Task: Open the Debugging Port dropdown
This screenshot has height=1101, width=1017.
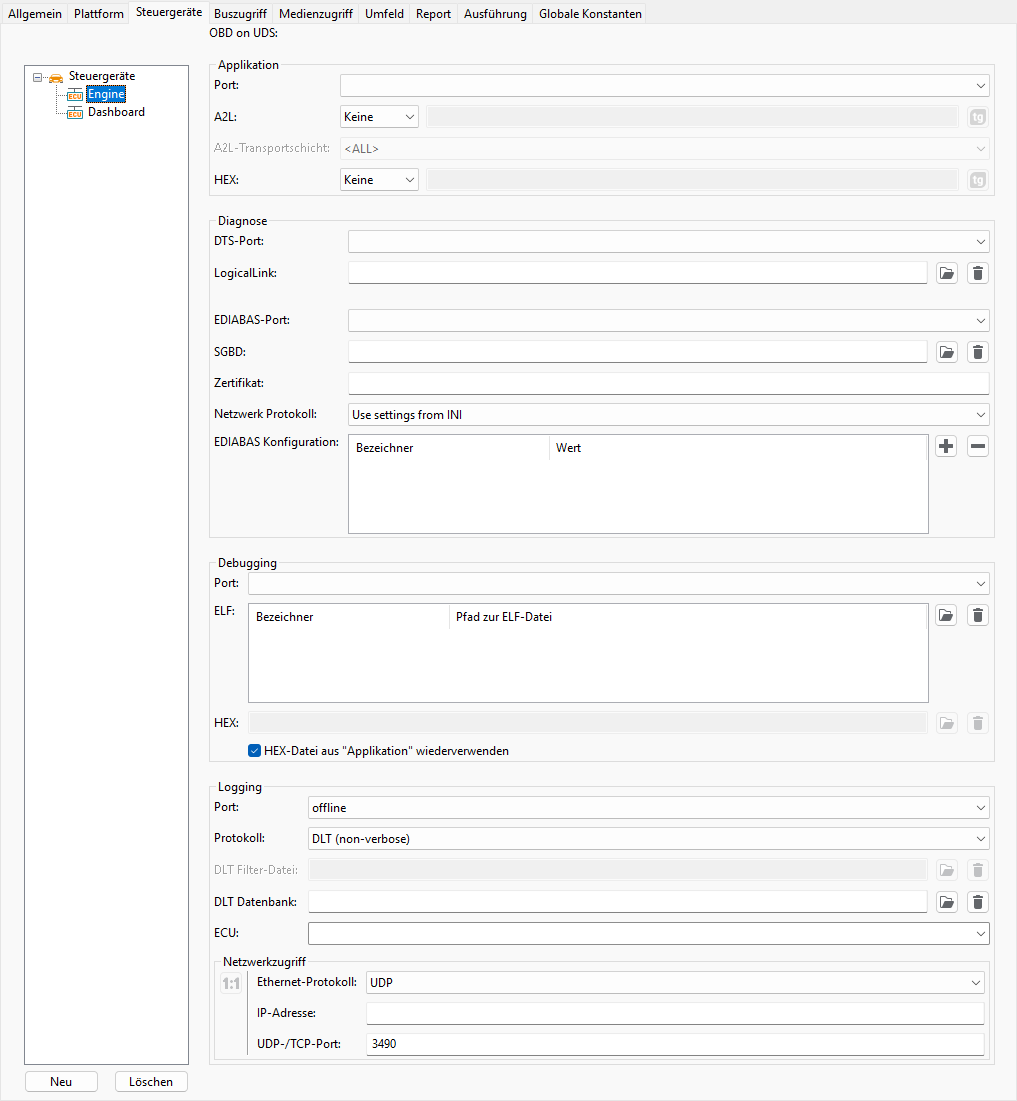Action: (x=618, y=584)
